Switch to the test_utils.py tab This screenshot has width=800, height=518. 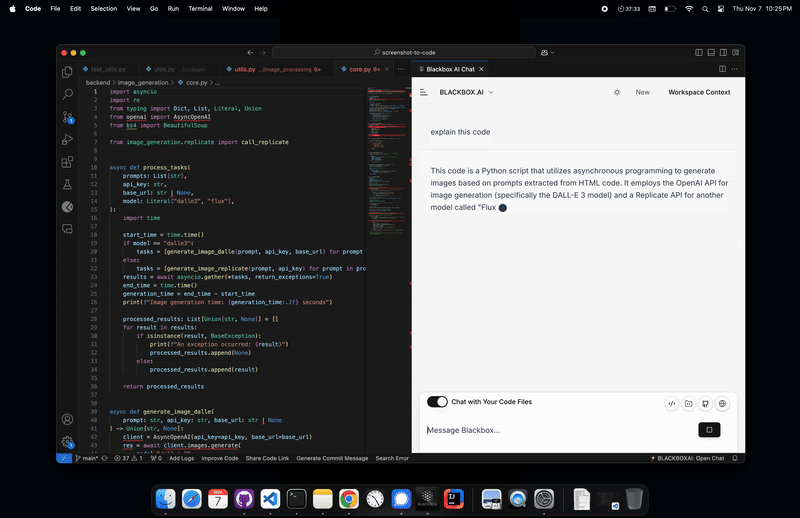click(x=108, y=69)
